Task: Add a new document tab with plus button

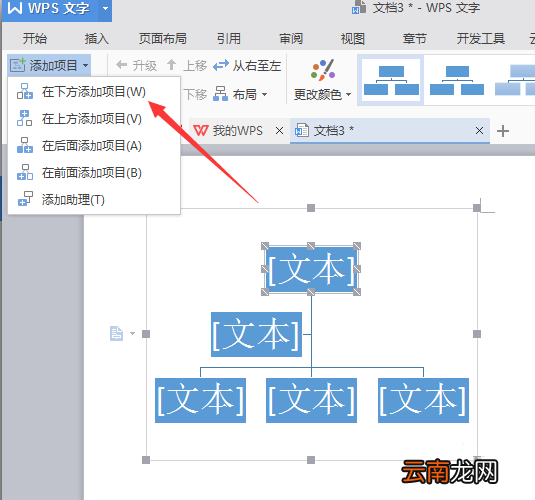Action: 503,131
